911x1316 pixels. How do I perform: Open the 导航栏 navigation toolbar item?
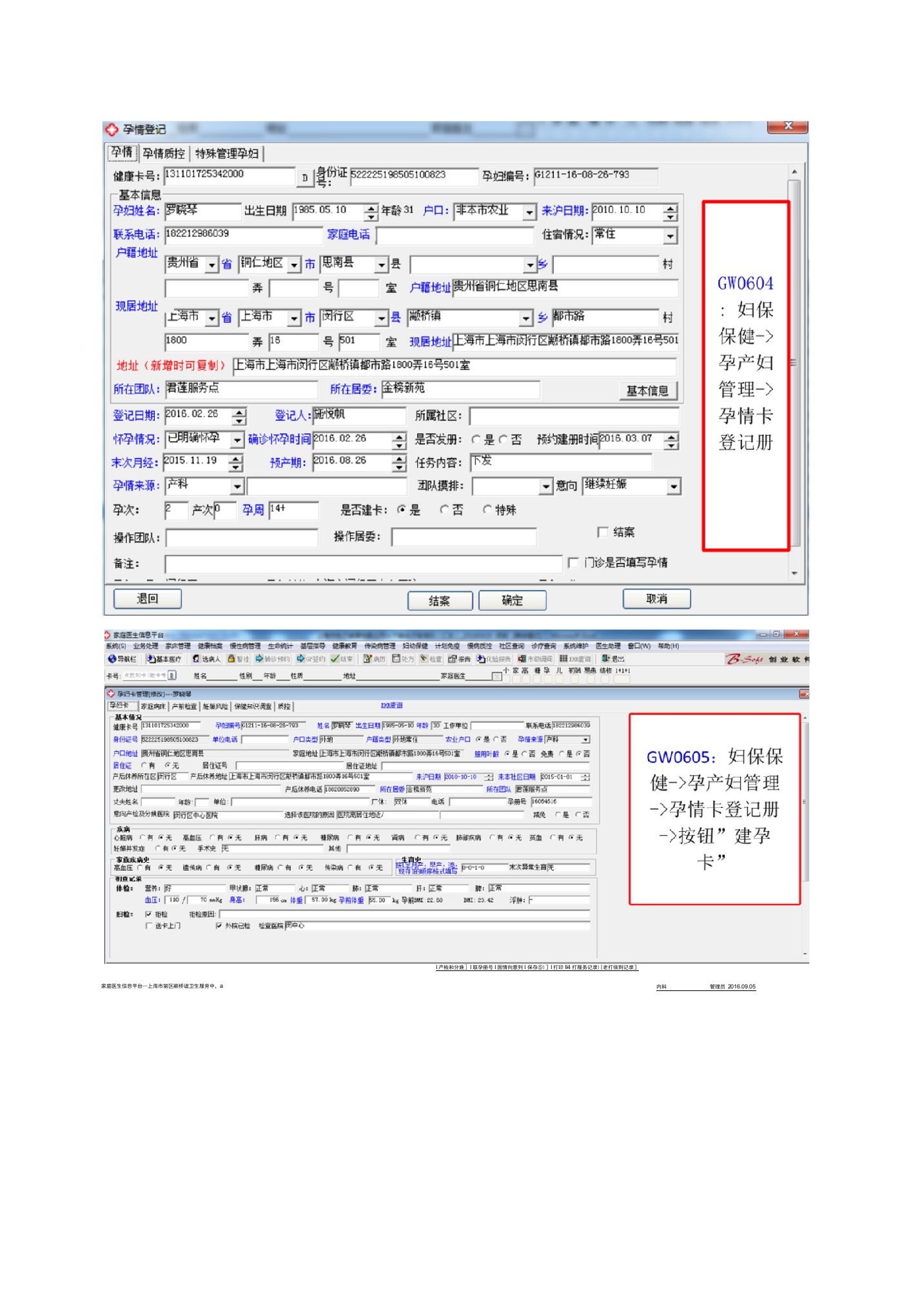point(122,659)
